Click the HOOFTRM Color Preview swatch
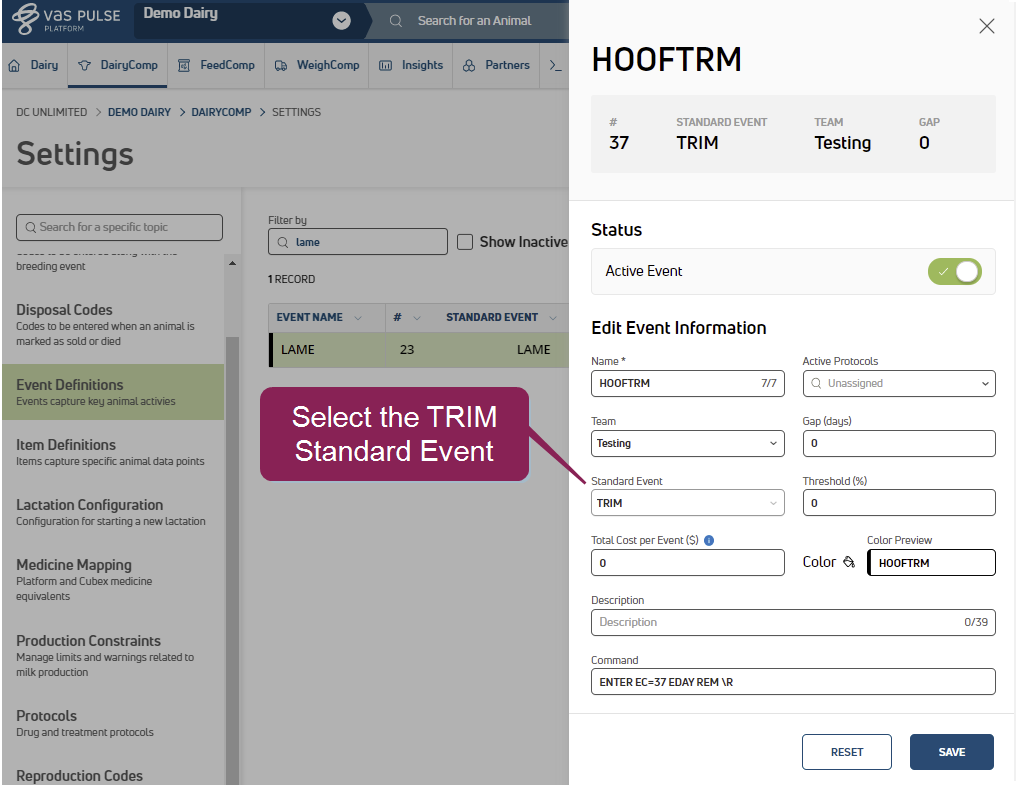 930,563
